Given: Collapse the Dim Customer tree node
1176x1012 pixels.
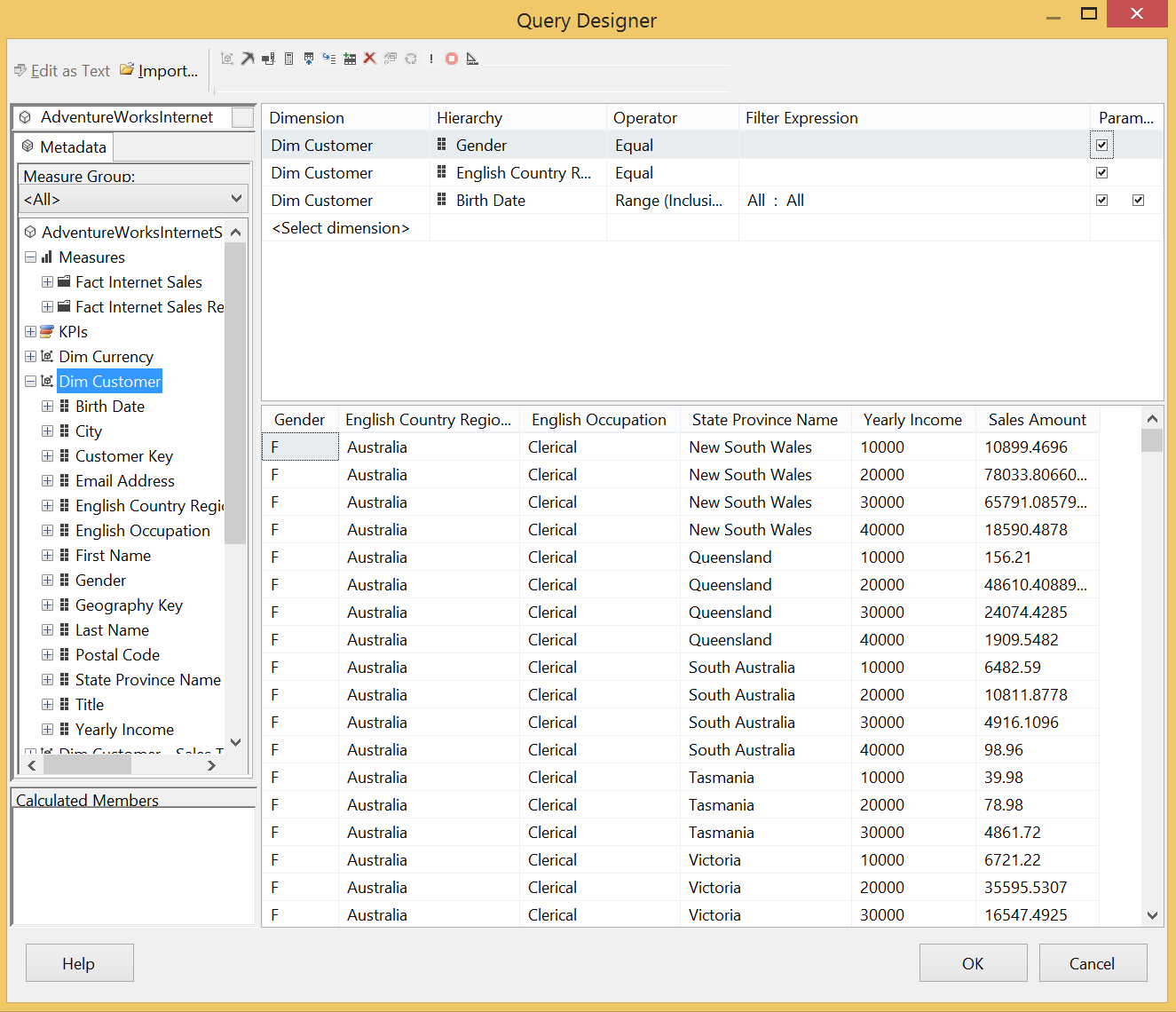Looking at the screenshot, I should [x=31, y=381].
